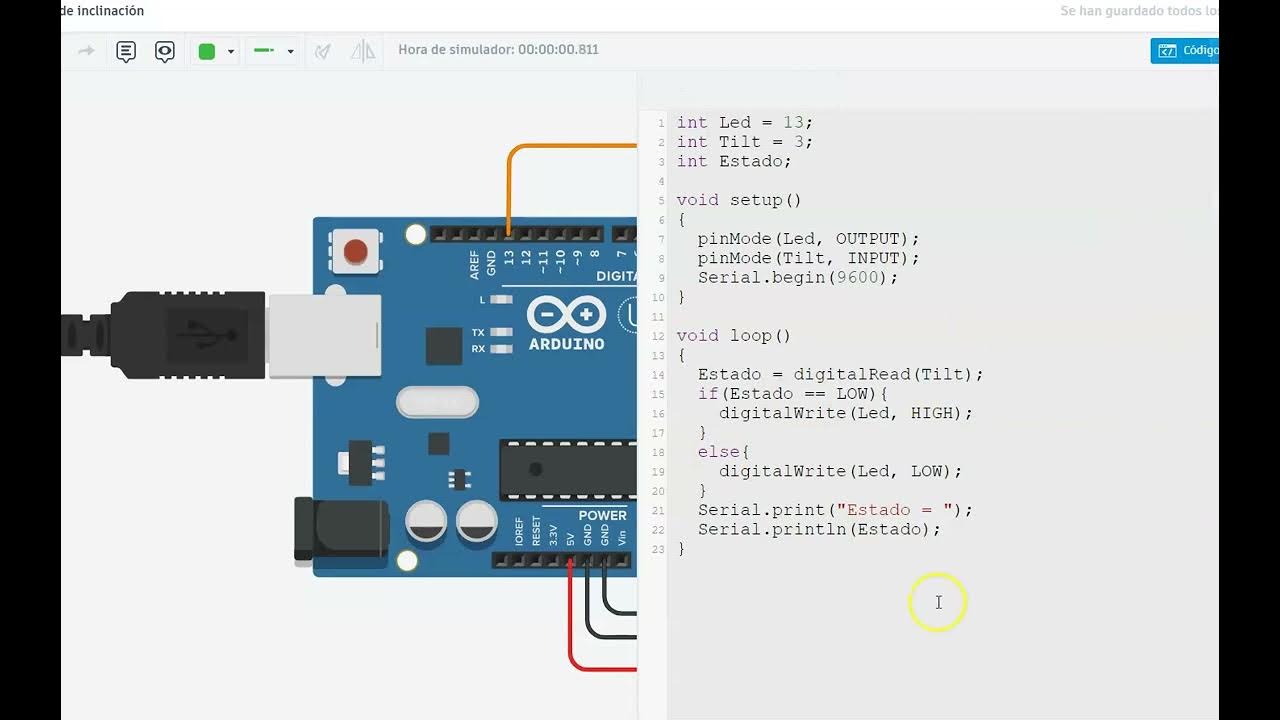Click the project title 'de inclinación'

(102, 11)
